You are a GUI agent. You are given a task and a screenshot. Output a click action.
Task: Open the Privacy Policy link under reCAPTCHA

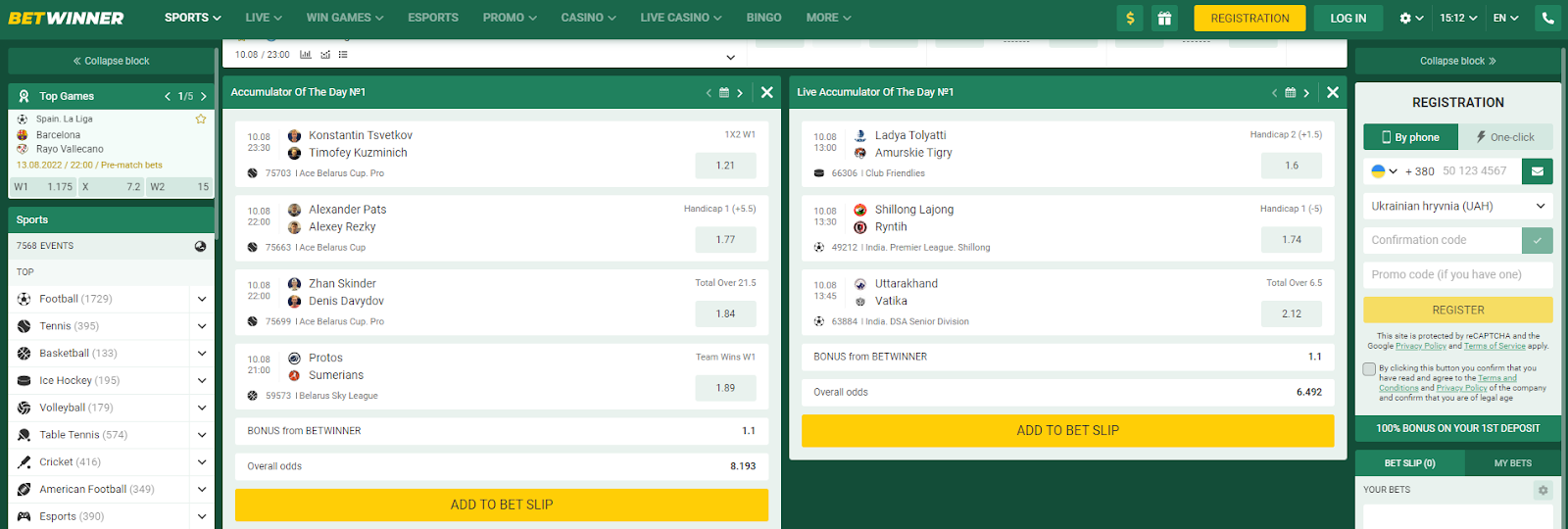[1421, 346]
